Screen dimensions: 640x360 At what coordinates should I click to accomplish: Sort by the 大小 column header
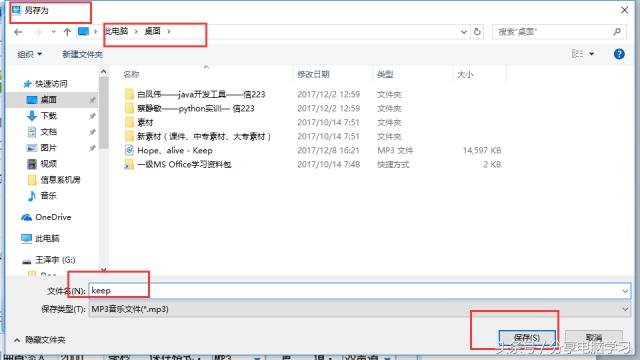pyautogui.click(x=465, y=74)
